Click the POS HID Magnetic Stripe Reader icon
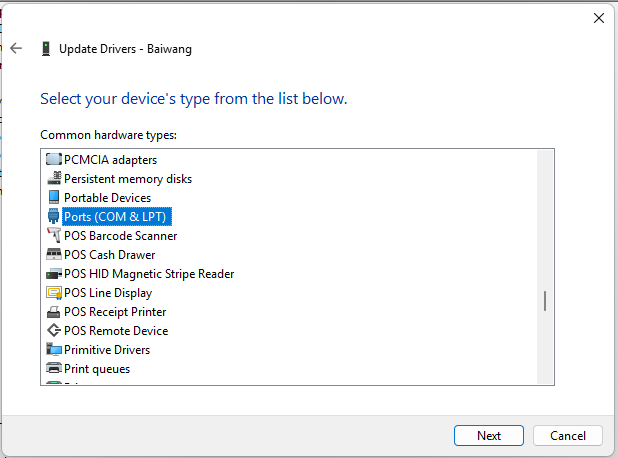This screenshot has width=618, height=458. tap(54, 274)
